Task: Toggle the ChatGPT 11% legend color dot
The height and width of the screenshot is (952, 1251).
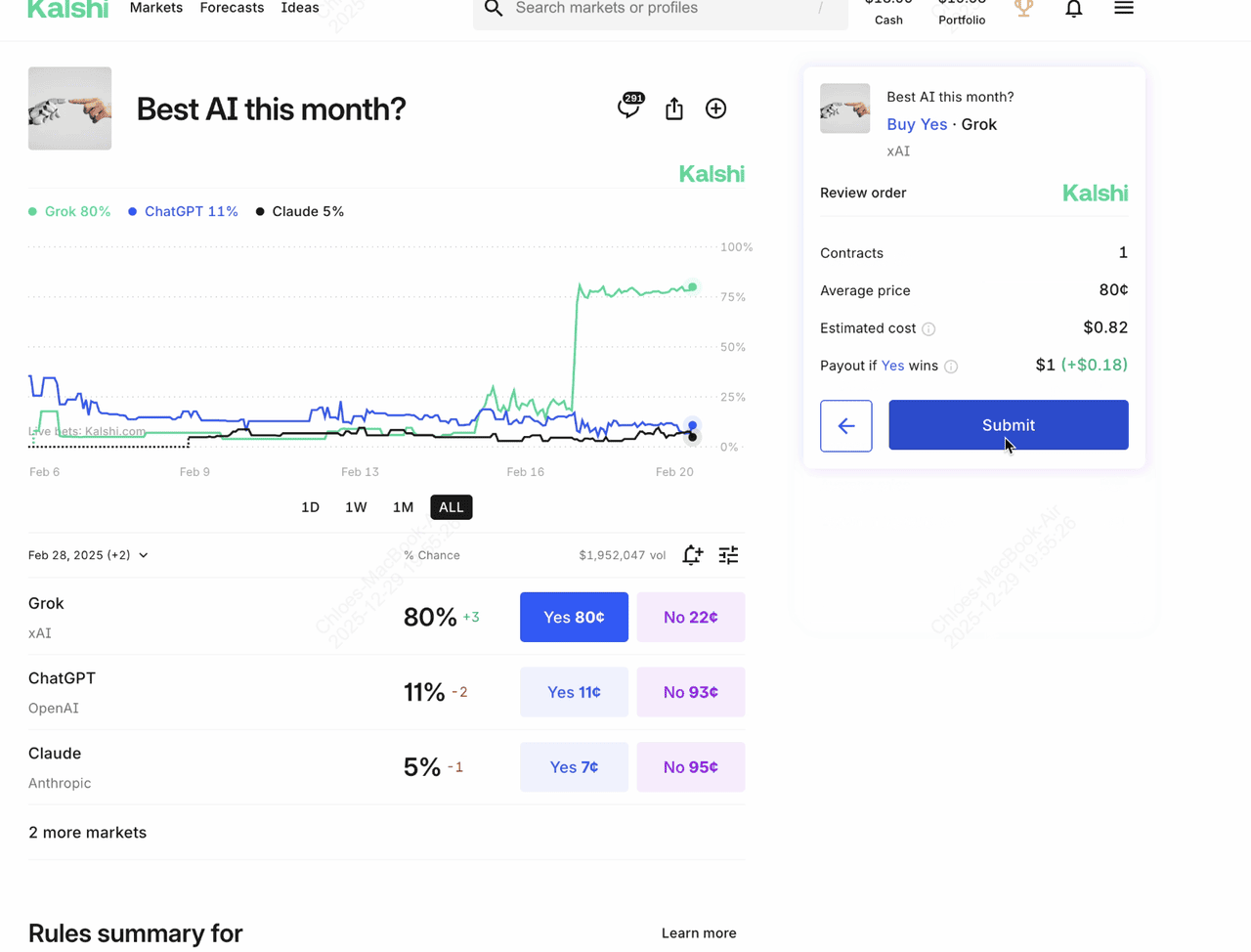Action: point(133,212)
